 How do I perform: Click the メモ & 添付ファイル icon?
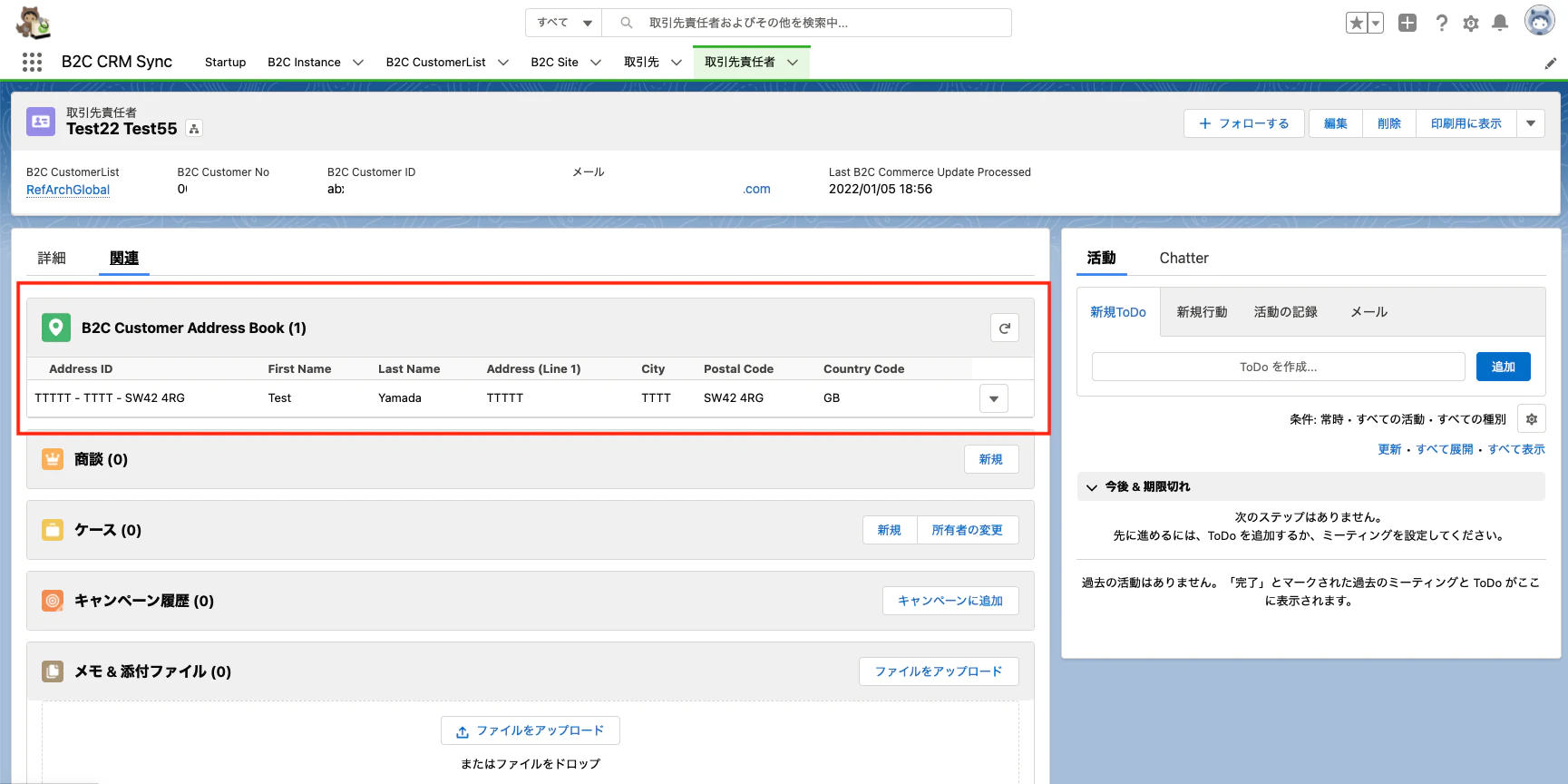pos(53,671)
